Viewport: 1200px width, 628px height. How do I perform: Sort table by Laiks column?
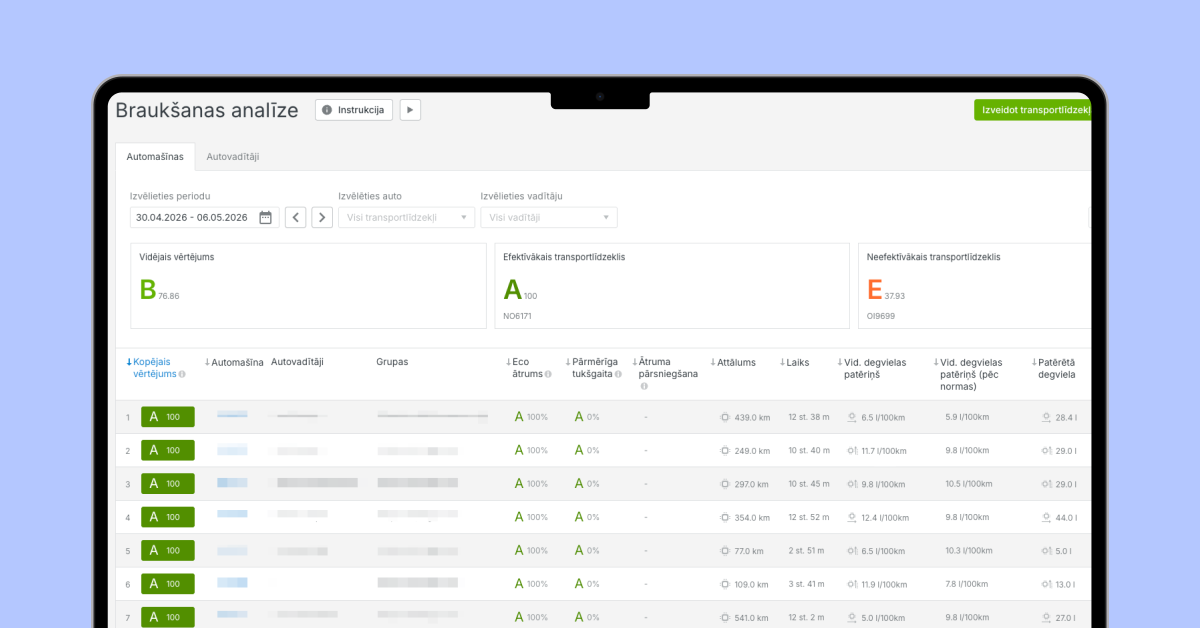point(795,362)
